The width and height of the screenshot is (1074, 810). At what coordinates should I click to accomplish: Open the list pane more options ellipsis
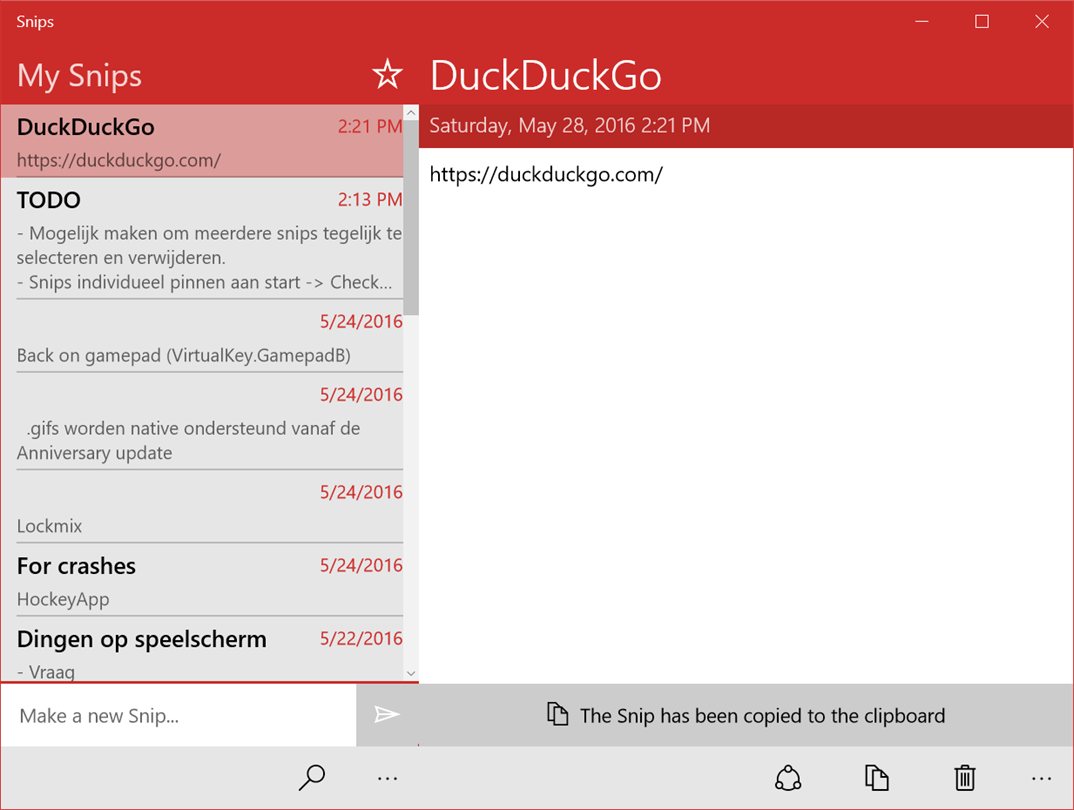387,779
